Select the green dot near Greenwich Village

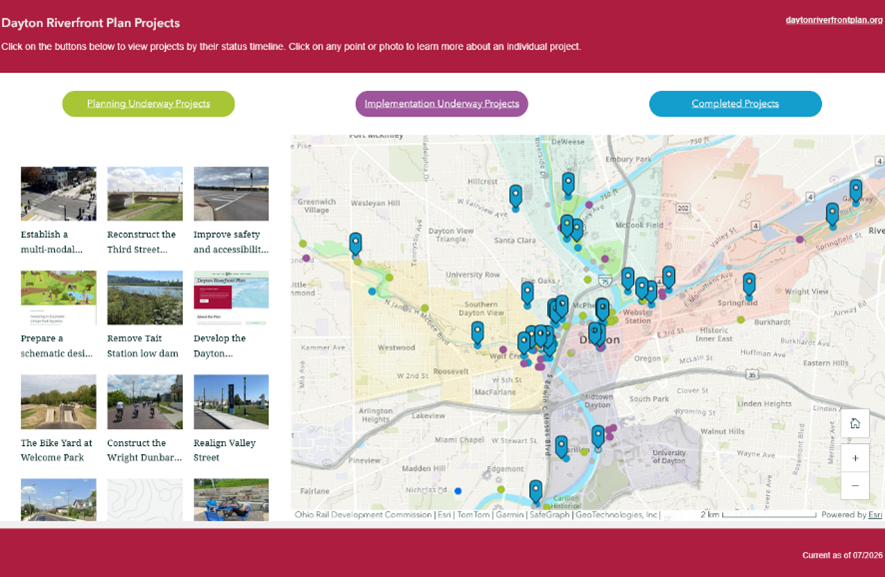(303, 244)
